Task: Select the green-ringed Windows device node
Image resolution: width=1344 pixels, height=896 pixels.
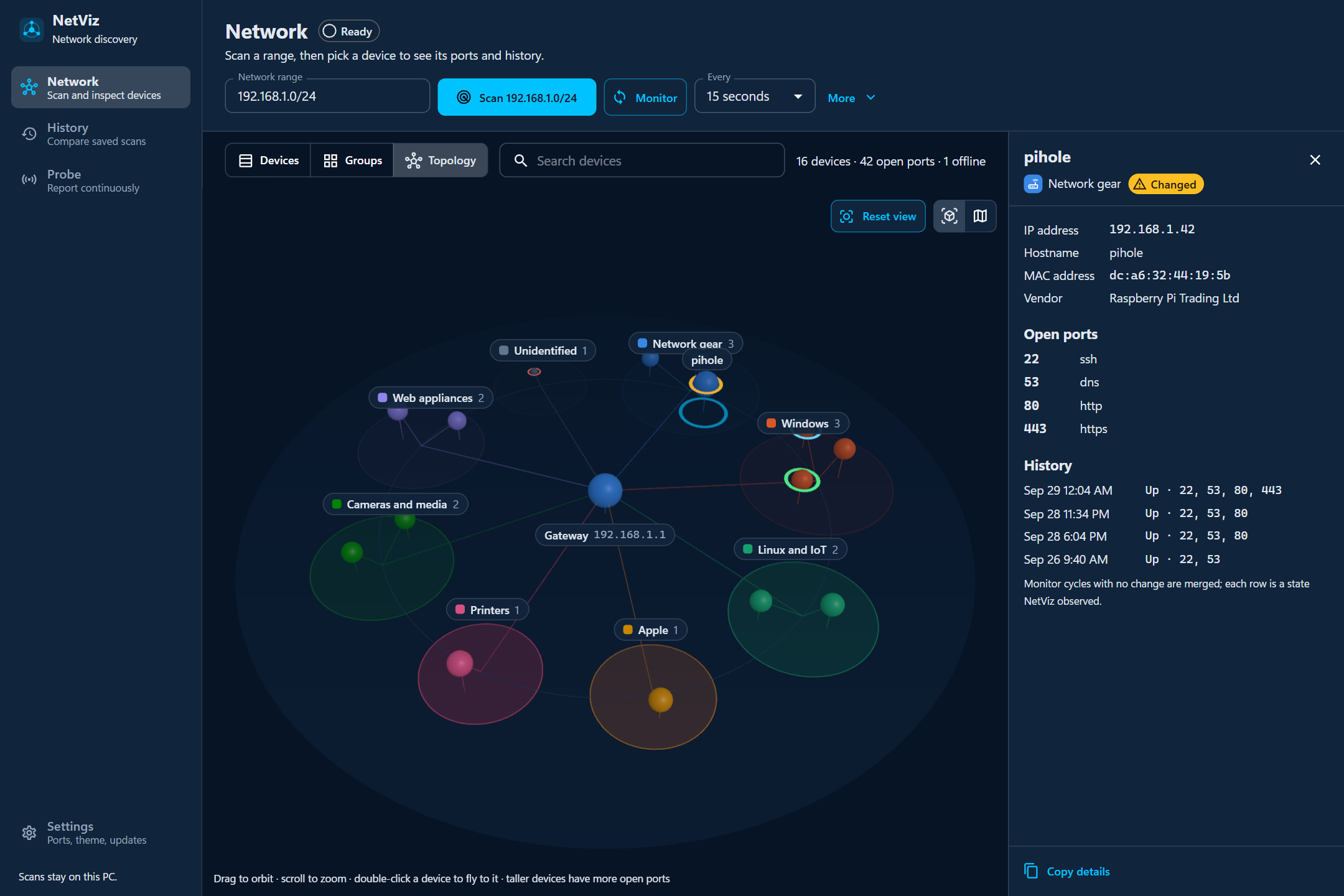Action: 802,480
